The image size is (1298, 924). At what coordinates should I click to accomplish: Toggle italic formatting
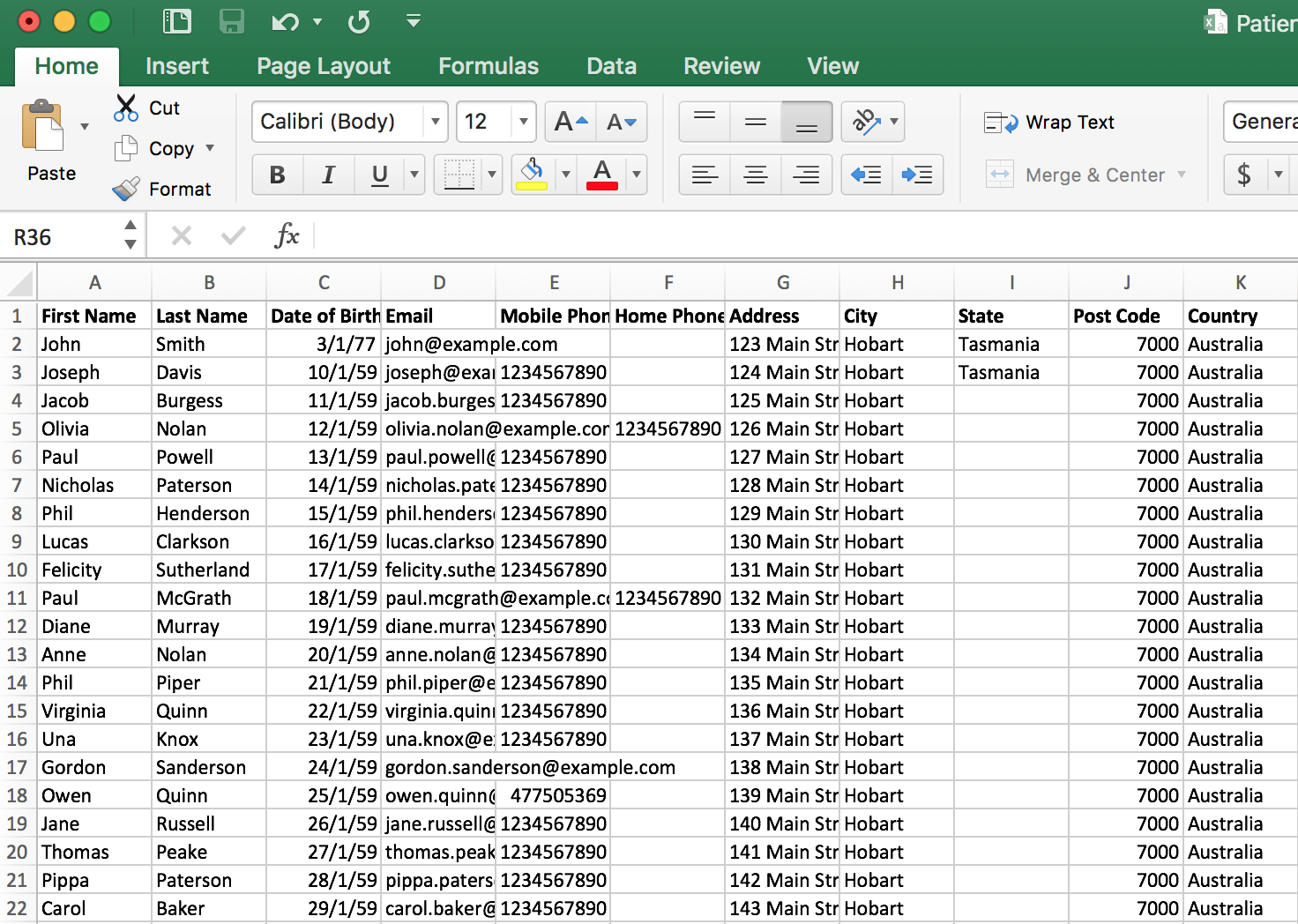point(329,175)
